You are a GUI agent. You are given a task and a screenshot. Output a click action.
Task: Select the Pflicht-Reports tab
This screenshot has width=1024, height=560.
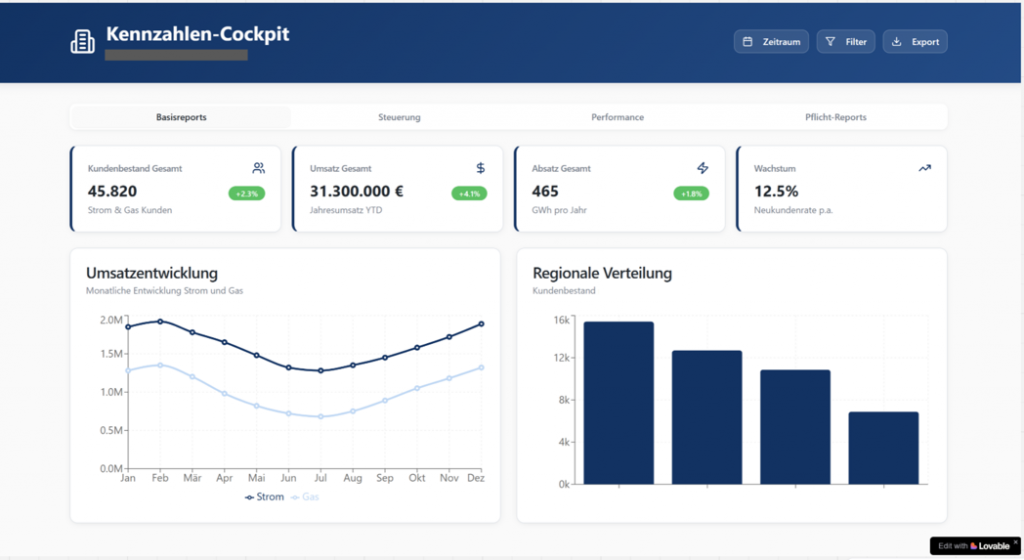[836, 117]
